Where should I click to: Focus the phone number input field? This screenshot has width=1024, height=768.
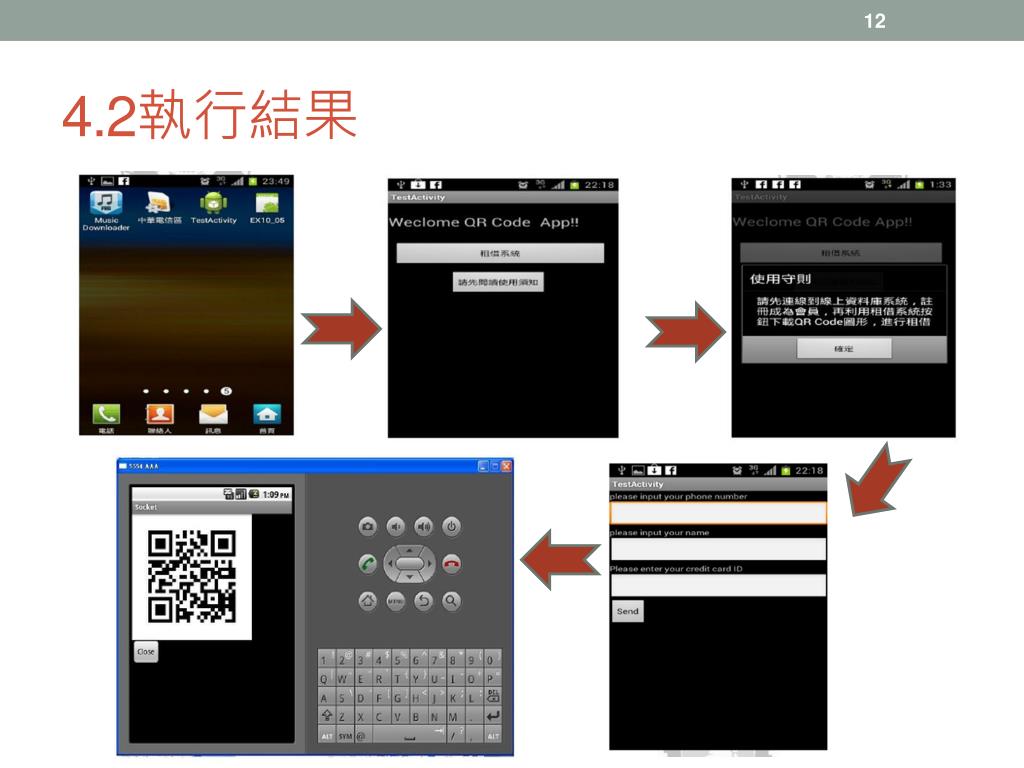tap(718, 513)
